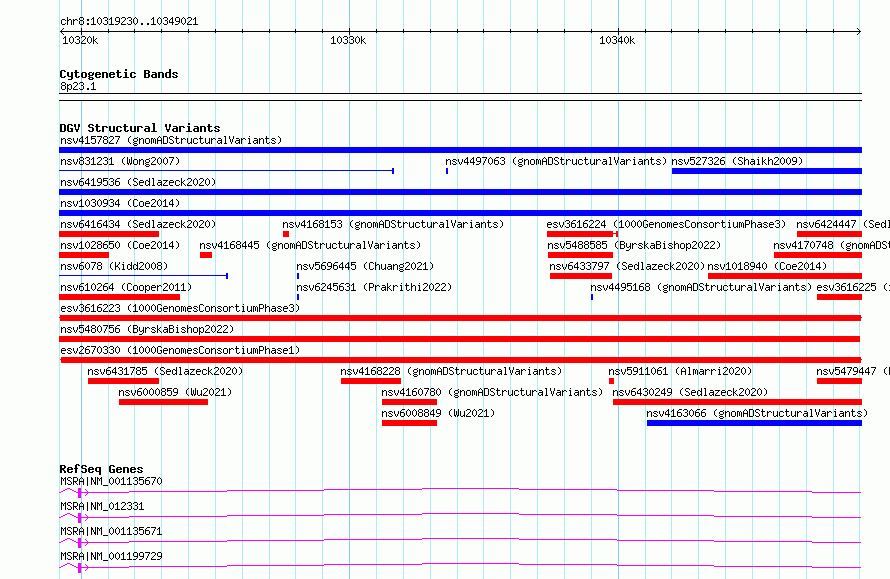This screenshot has height=579, width=890.
Task: Click nsv6433797 (Sedlazeck2020) label
Action: click(x=627, y=266)
